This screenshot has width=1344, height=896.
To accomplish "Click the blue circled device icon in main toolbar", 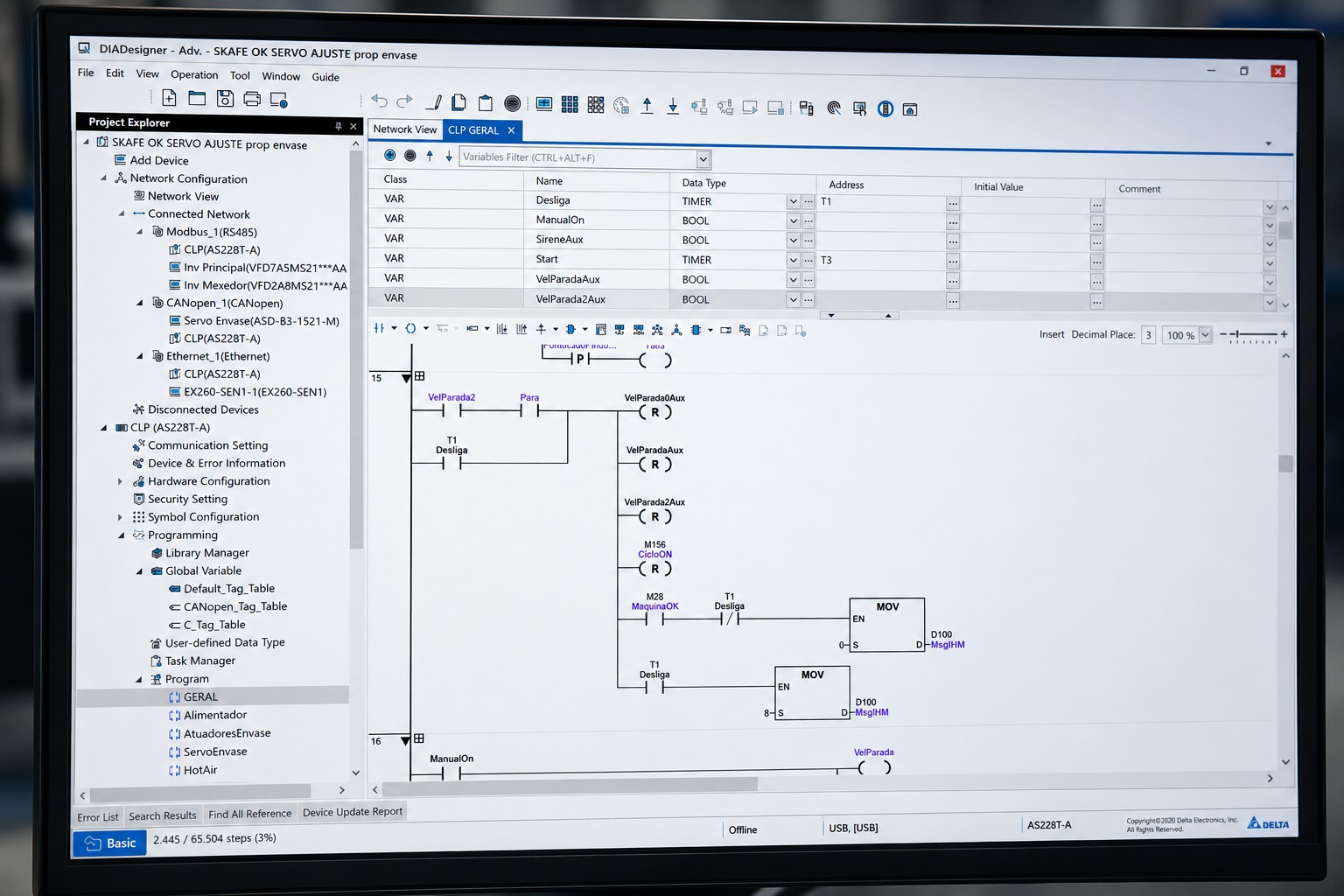I will pyautogui.click(x=885, y=109).
